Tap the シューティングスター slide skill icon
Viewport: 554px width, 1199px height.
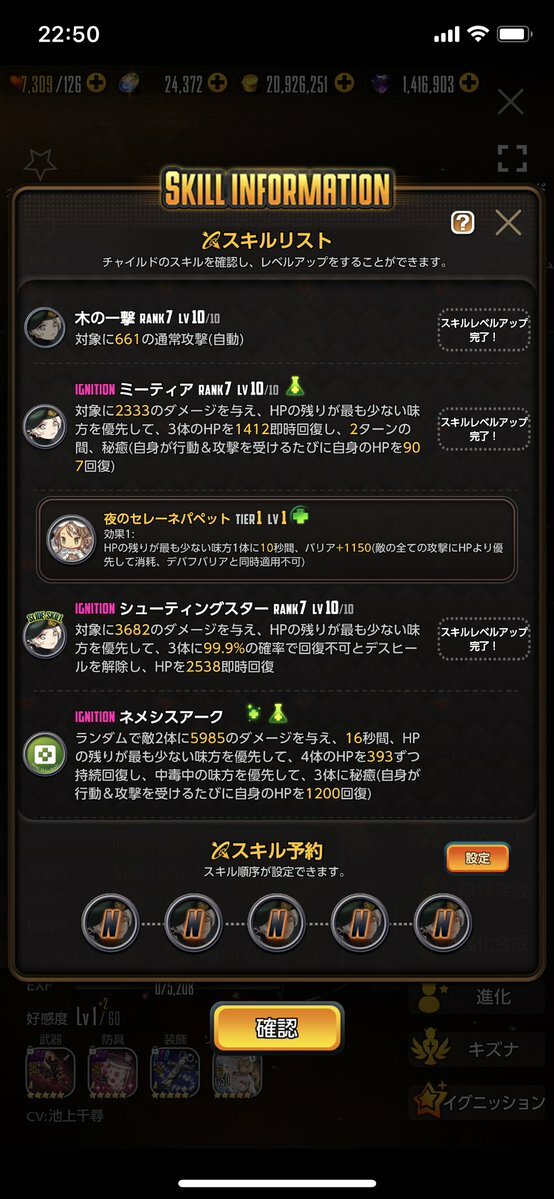tap(44, 634)
